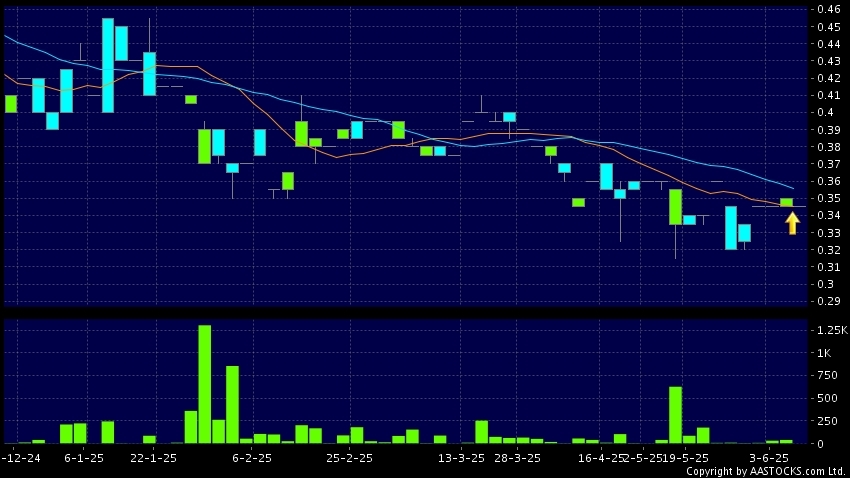Click the 250 volume axis label

pos(827,421)
